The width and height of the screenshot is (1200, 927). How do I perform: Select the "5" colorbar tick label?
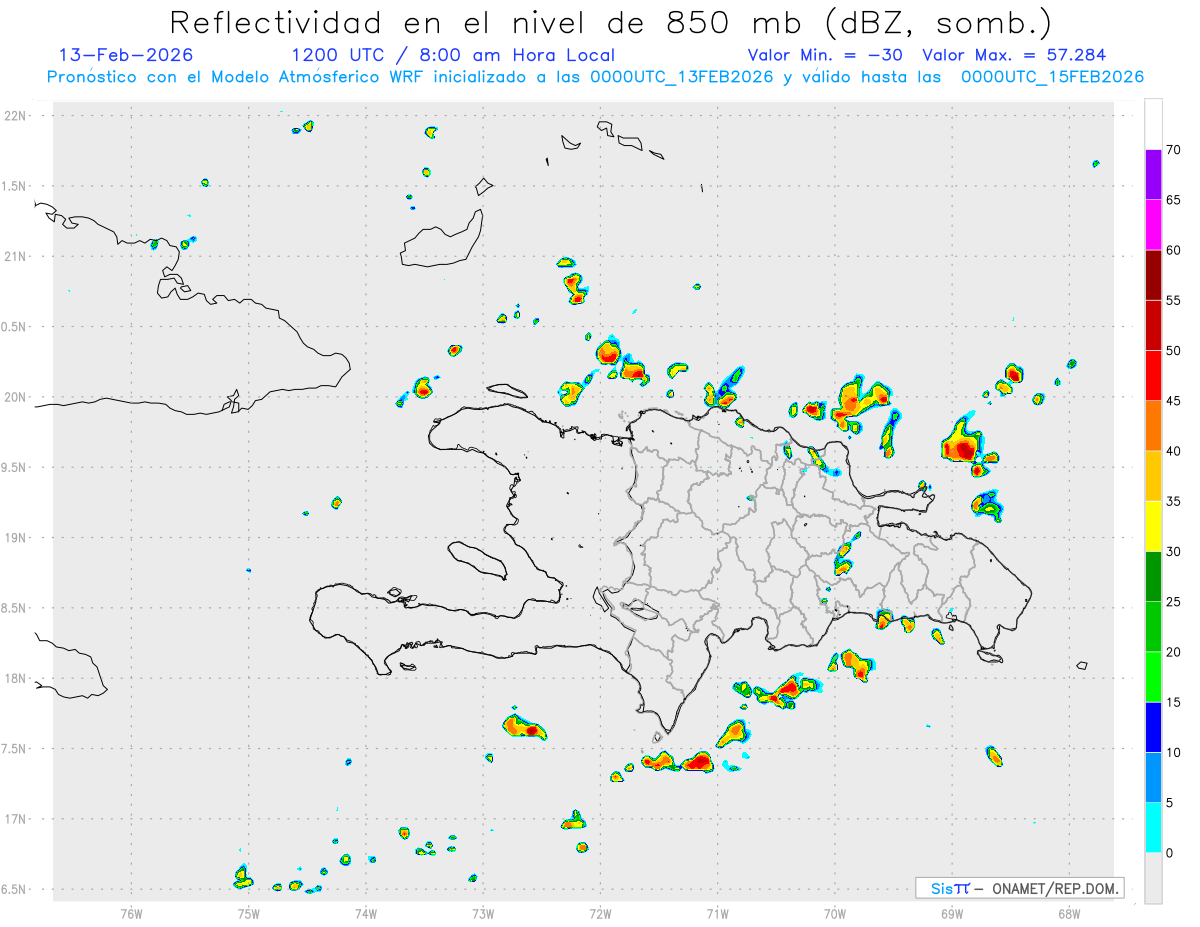1170,803
